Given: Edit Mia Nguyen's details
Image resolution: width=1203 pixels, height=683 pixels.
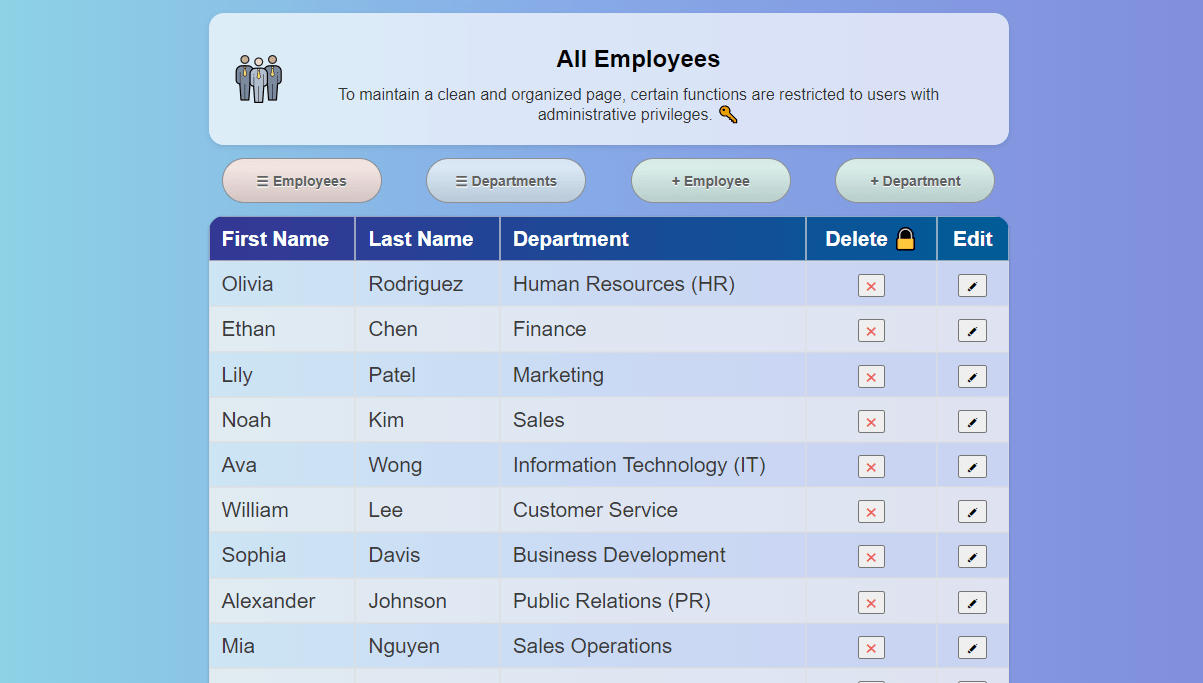Looking at the screenshot, I should pos(972,648).
